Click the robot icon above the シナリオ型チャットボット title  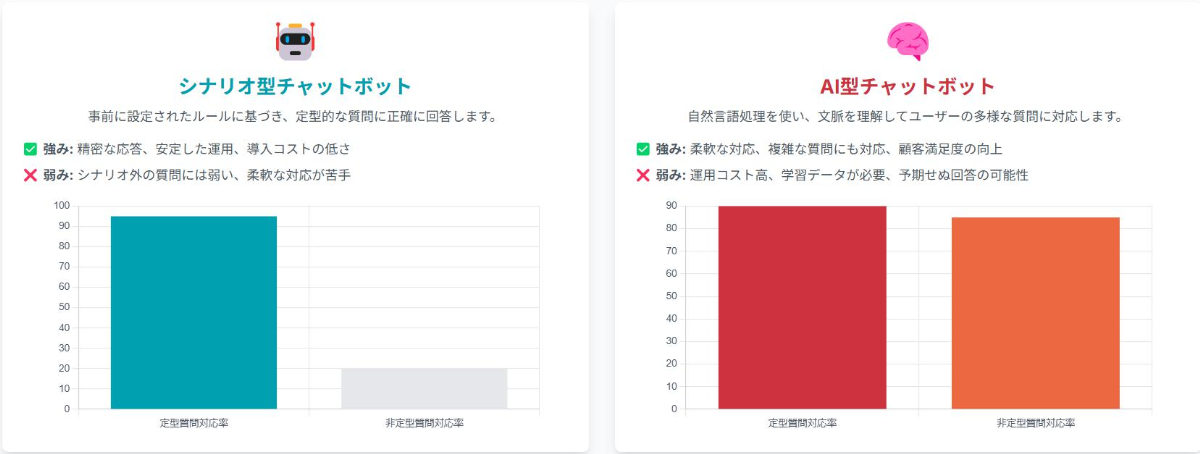[x=294, y=41]
